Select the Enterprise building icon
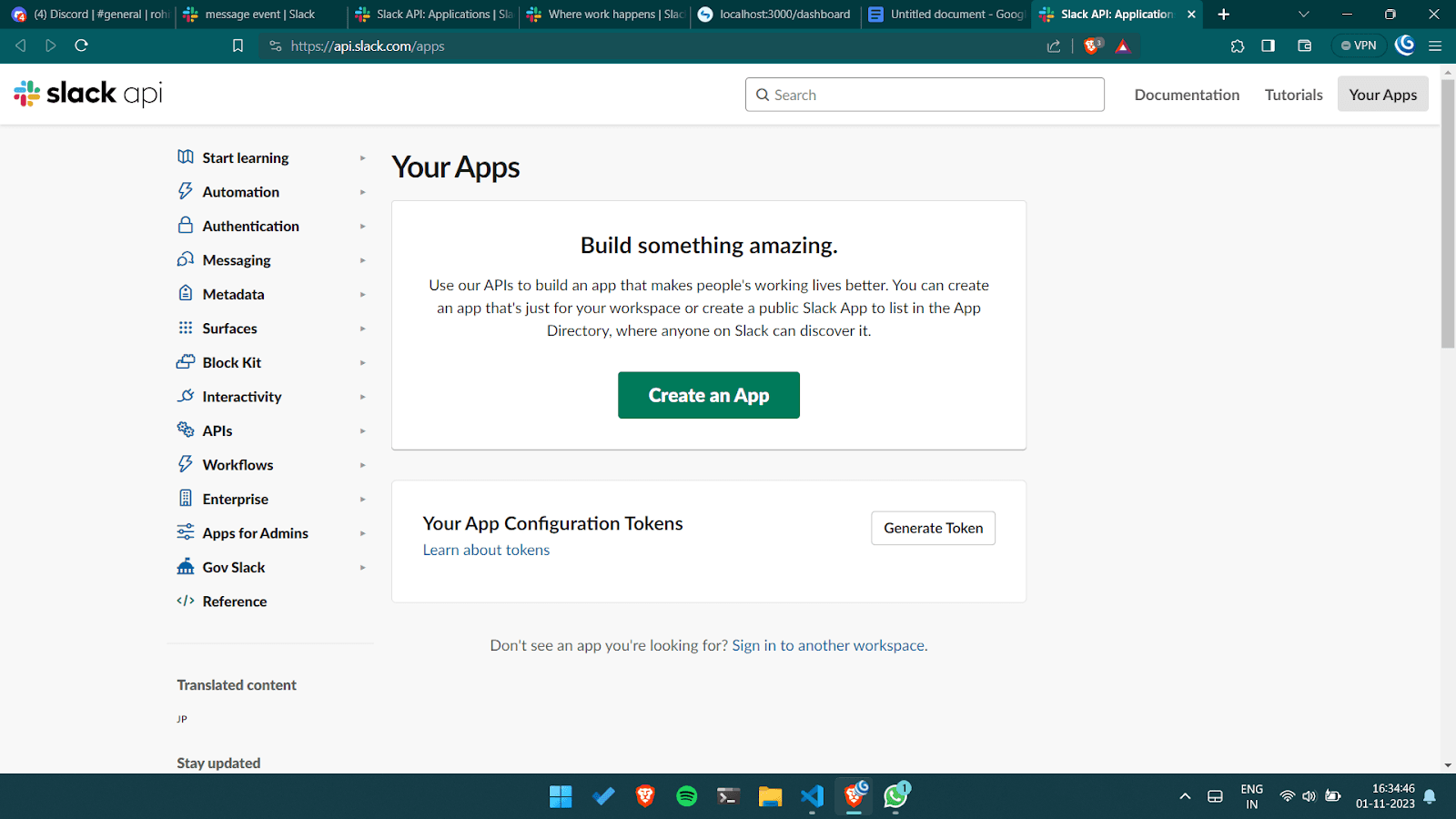1456x819 pixels. point(186,498)
